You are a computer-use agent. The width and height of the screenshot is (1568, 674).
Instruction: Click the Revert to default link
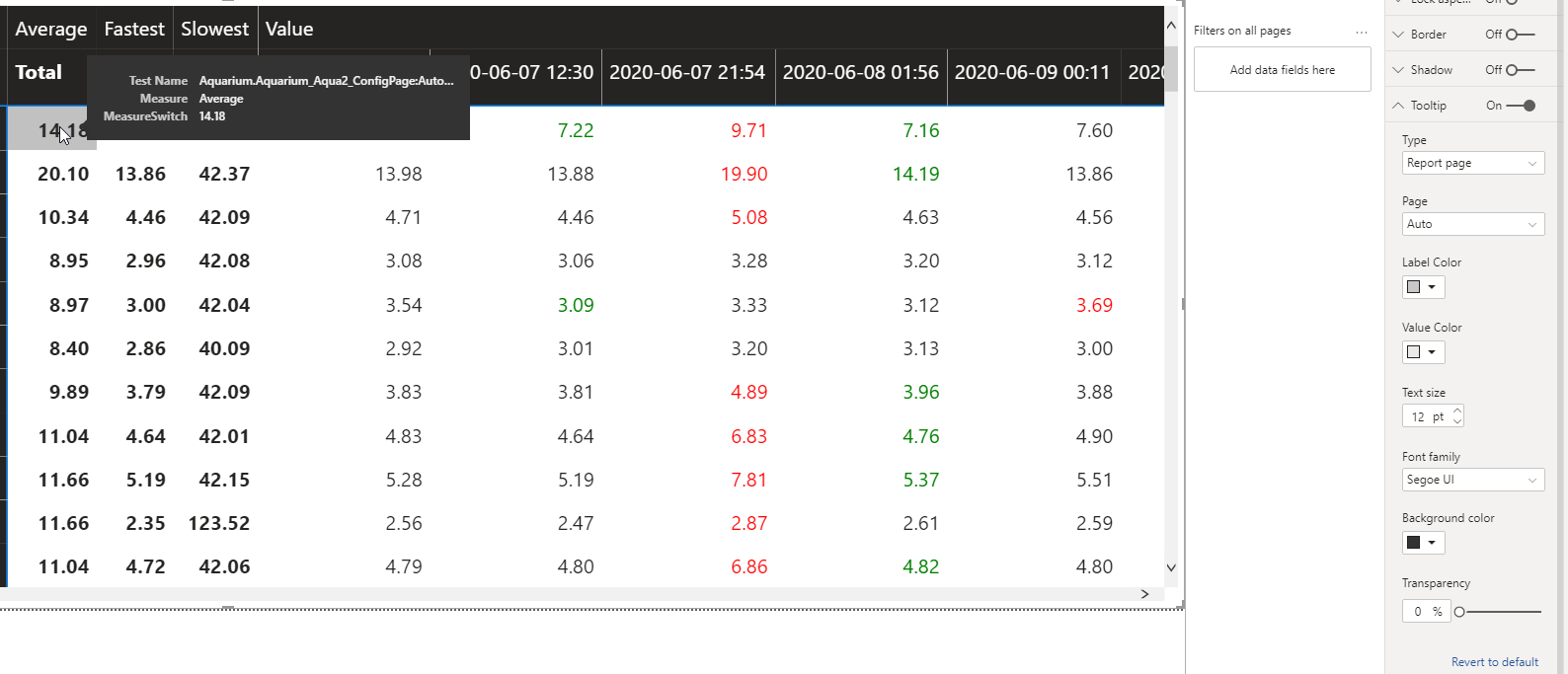[1495, 662]
